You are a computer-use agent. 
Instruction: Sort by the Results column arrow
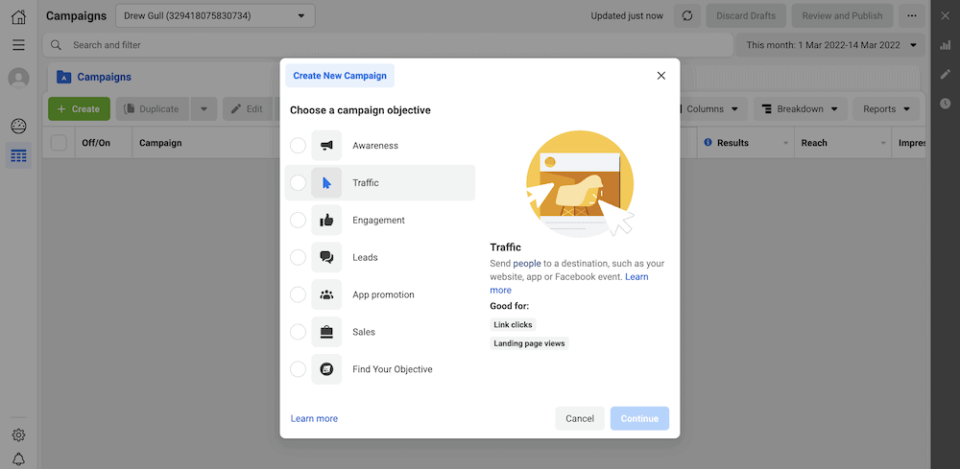[786, 143]
